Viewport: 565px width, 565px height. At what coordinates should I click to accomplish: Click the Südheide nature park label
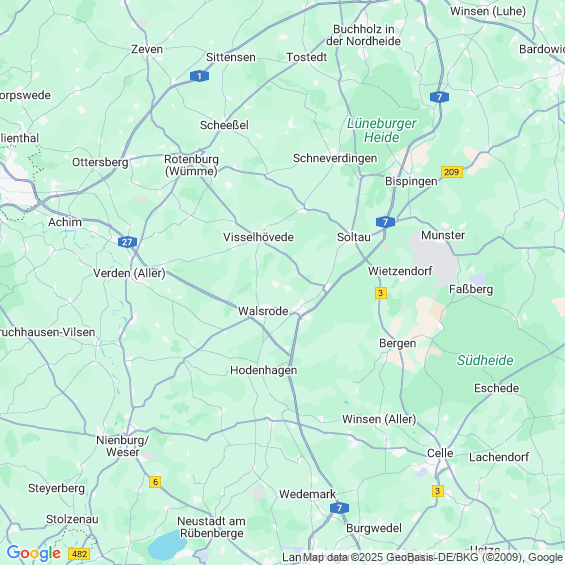pos(485,360)
